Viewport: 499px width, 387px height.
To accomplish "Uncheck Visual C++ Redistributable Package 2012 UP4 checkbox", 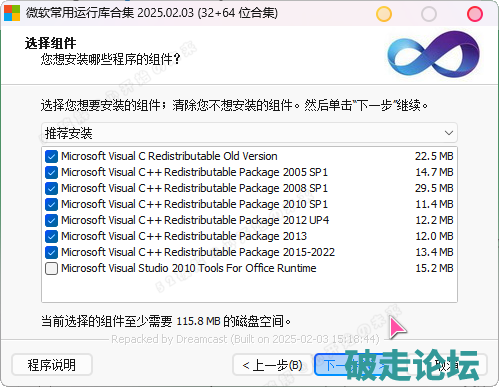I will pyautogui.click(x=51, y=220).
